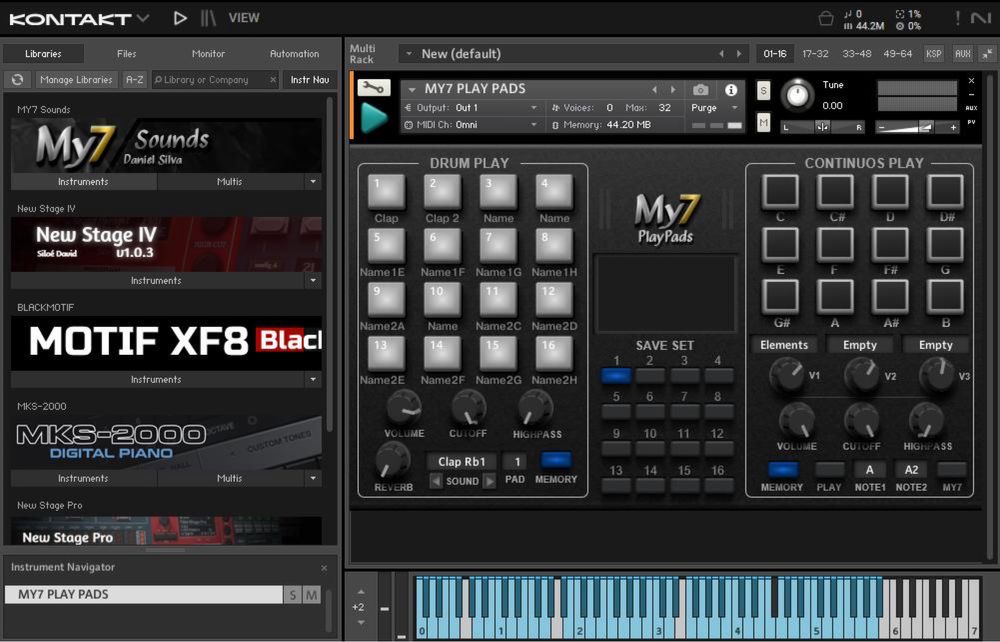The image size is (1000, 642).
Task: Open the VIEW menu
Action: click(x=244, y=18)
